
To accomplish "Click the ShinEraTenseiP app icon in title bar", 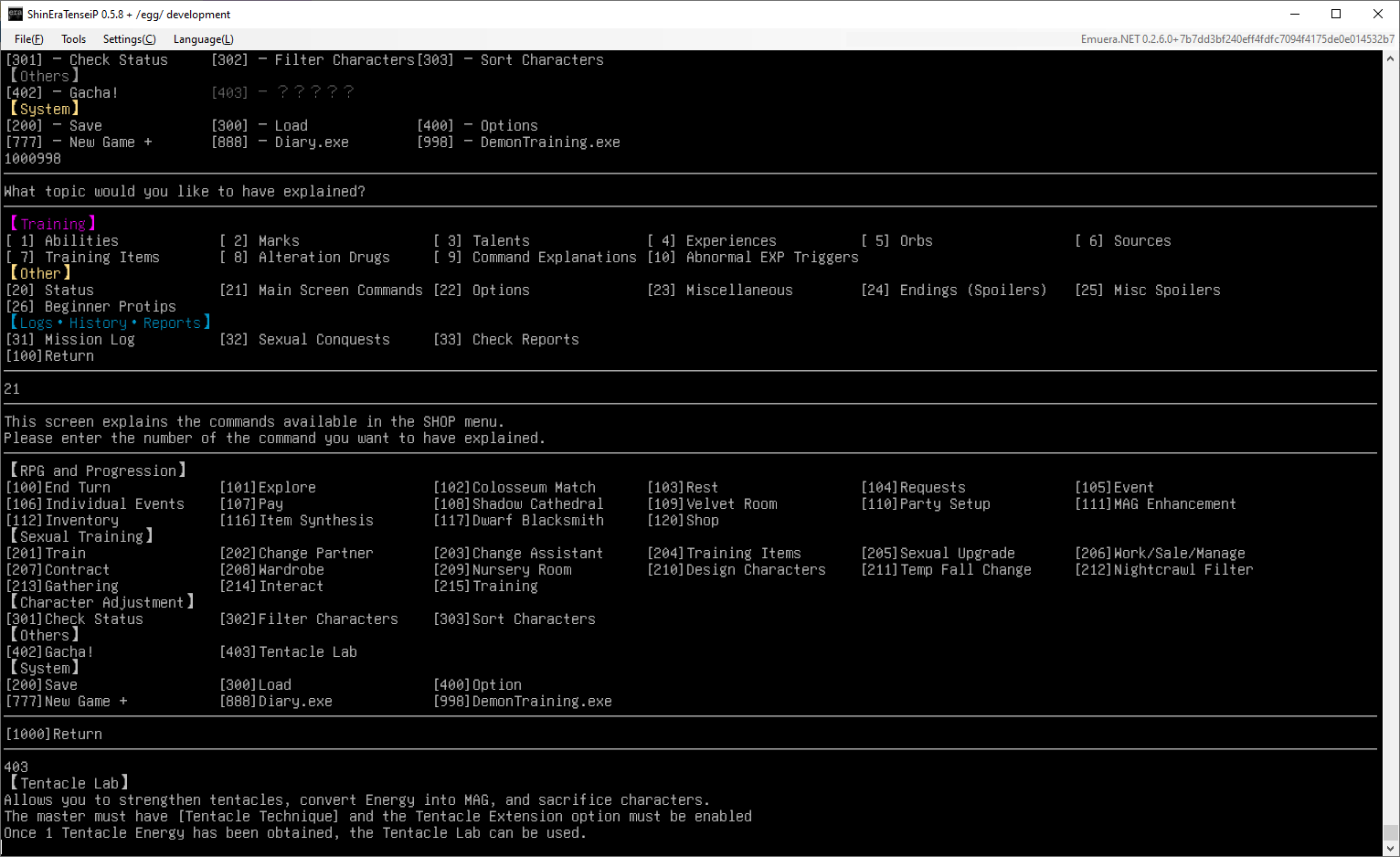I will (x=16, y=14).
